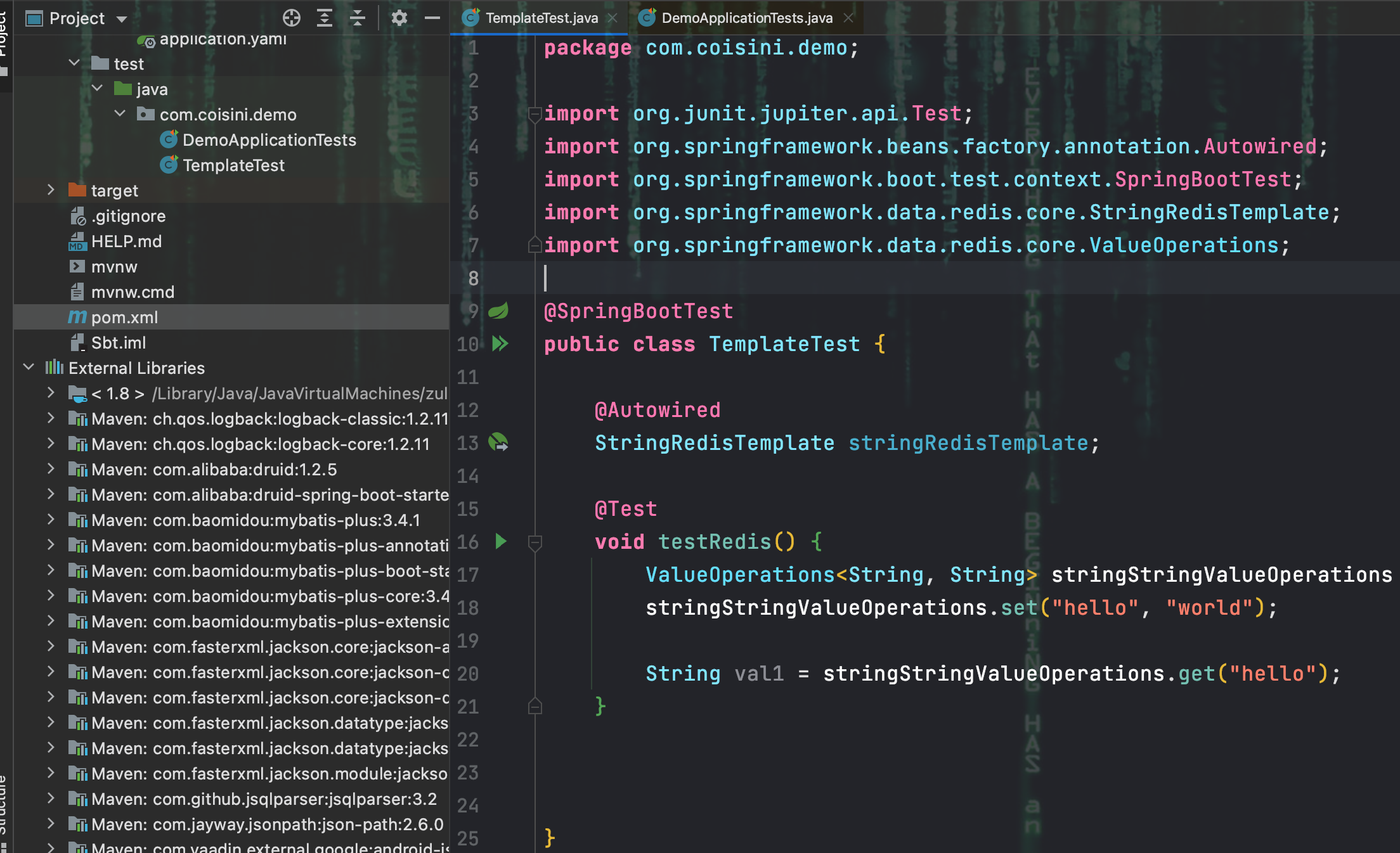This screenshot has height=853, width=1400.
Task: Click the @SpringBootTest annotation
Action: point(638,311)
